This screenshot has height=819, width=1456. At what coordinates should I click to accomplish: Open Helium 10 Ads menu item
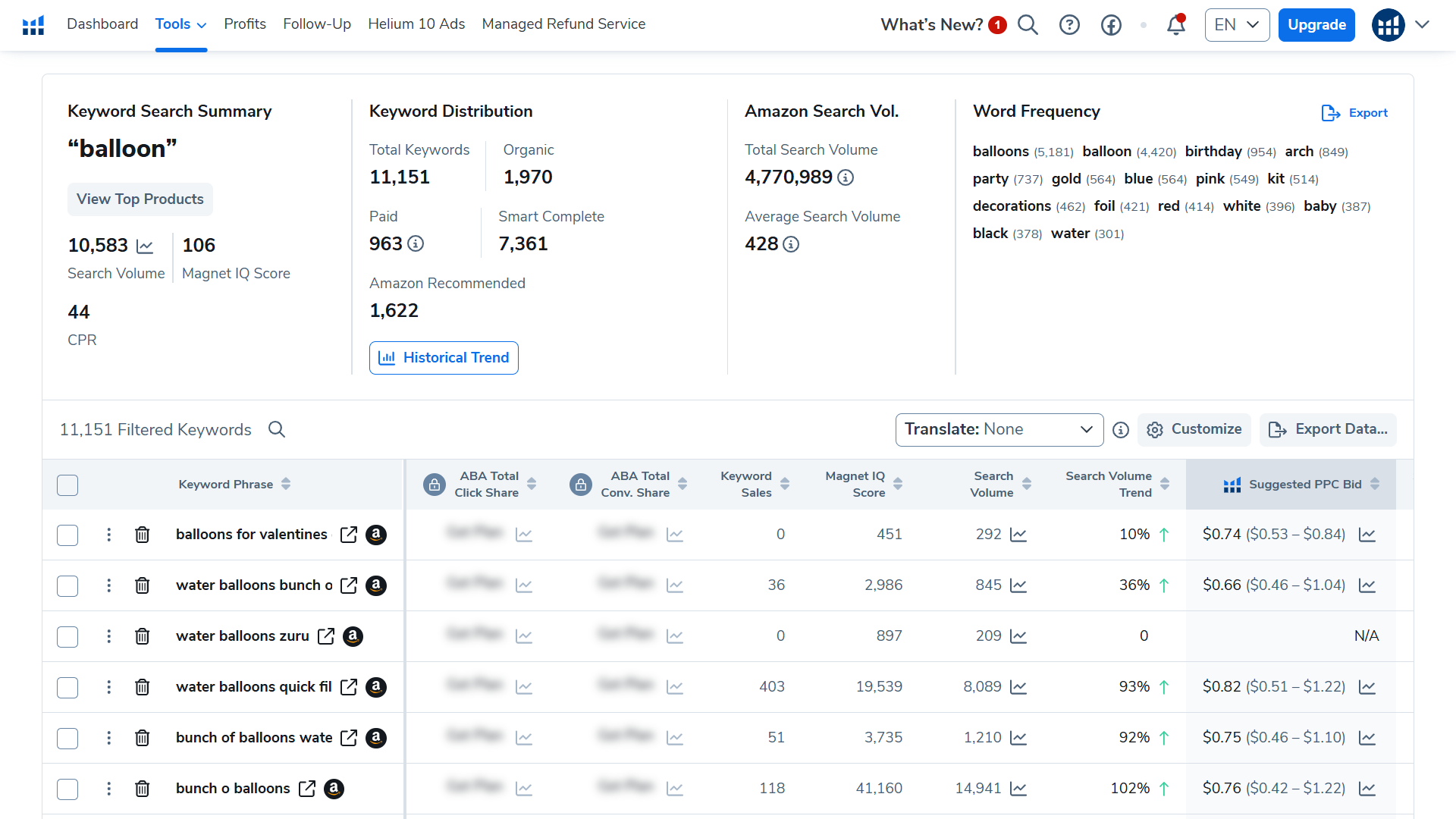tap(416, 24)
